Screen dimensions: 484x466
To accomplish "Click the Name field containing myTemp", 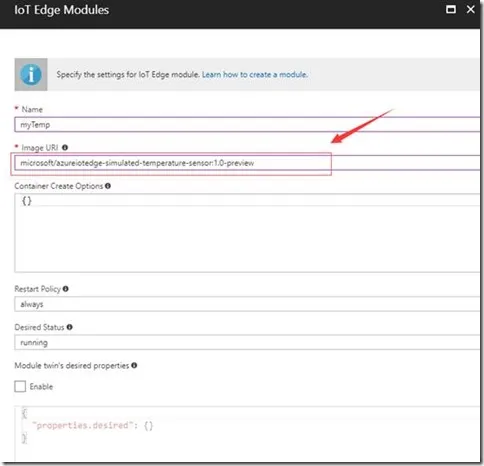I will [247, 125].
